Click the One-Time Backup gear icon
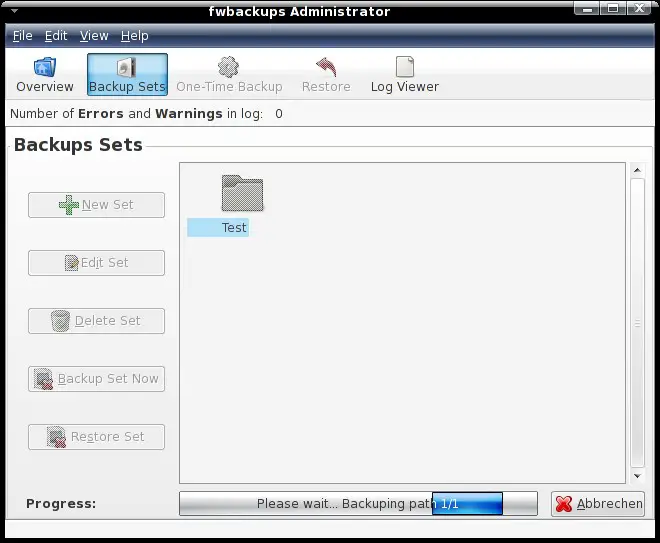This screenshot has width=660, height=543. [229, 67]
